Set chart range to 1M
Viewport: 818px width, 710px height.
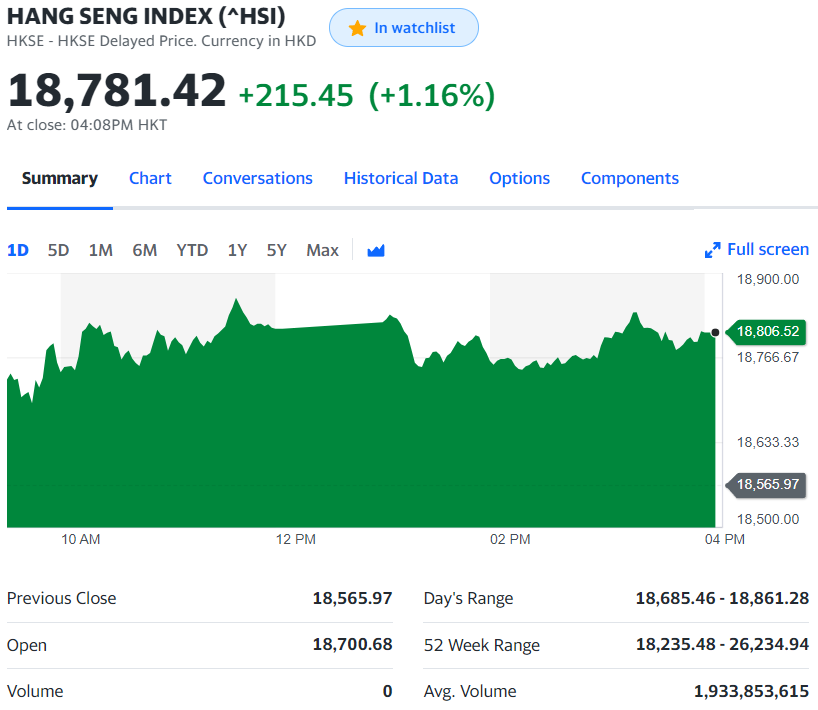pyautogui.click(x=101, y=250)
